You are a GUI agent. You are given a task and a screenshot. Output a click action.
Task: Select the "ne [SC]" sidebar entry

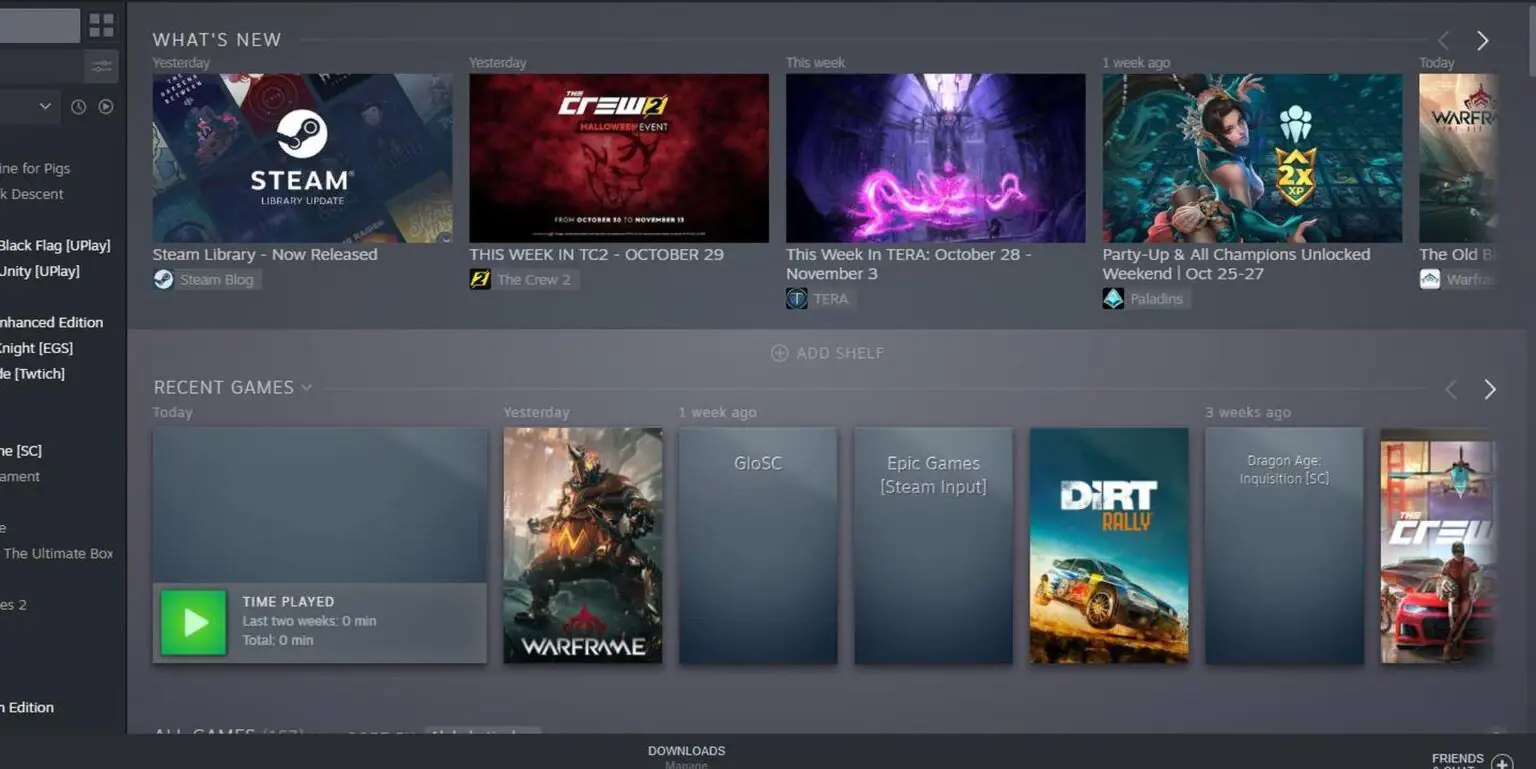point(21,451)
